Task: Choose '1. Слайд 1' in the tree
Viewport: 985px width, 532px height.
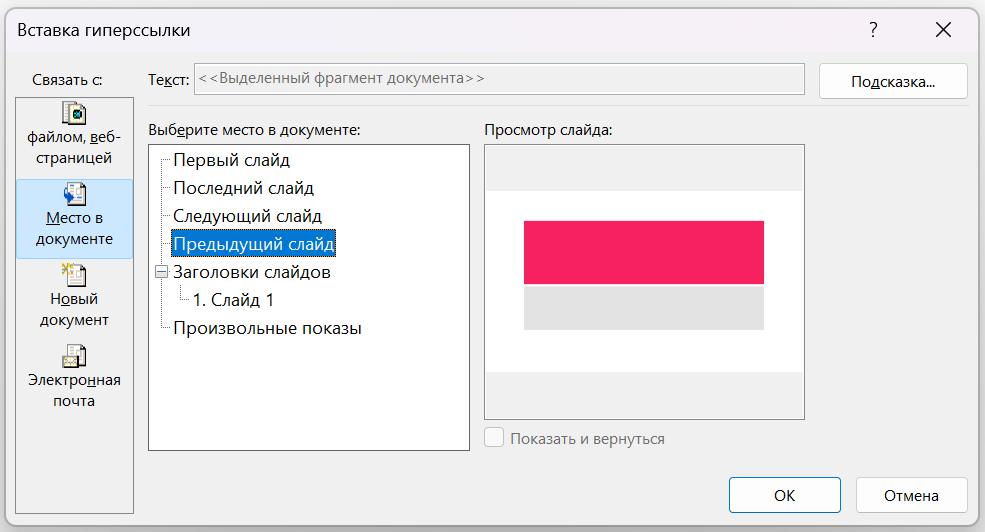Action: (x=233, y=300)
